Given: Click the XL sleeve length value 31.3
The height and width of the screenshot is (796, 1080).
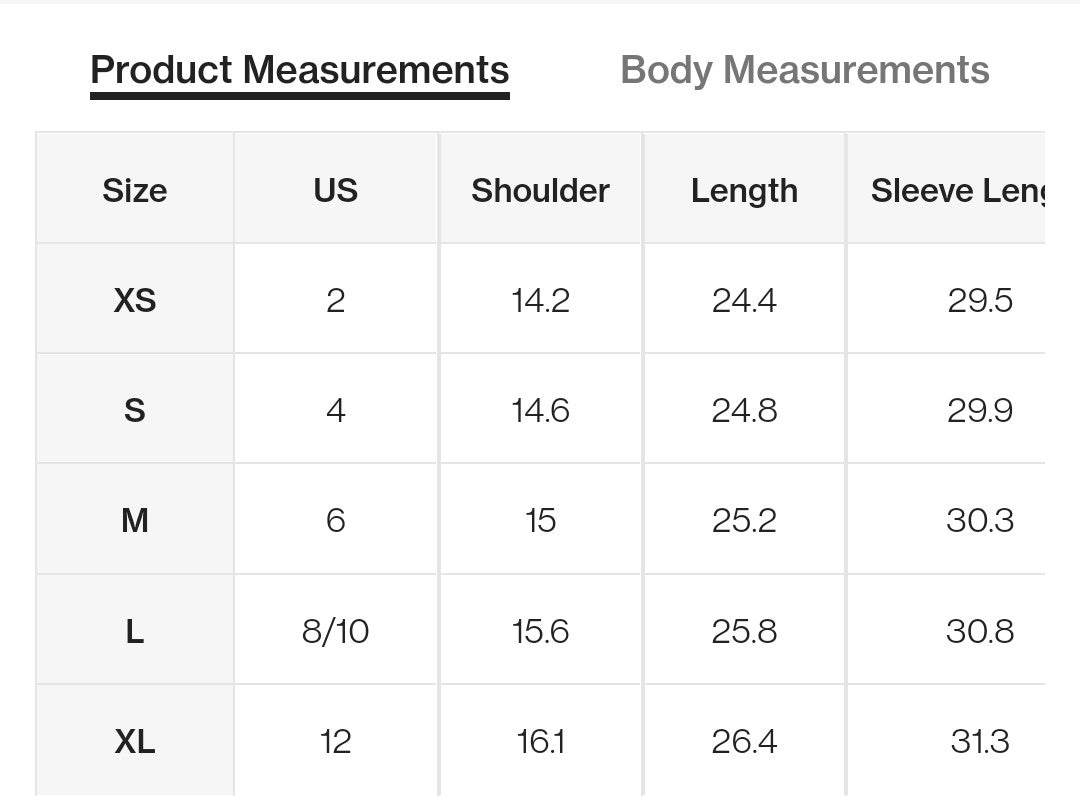Looking at the screenshot, I should (979, 741).
